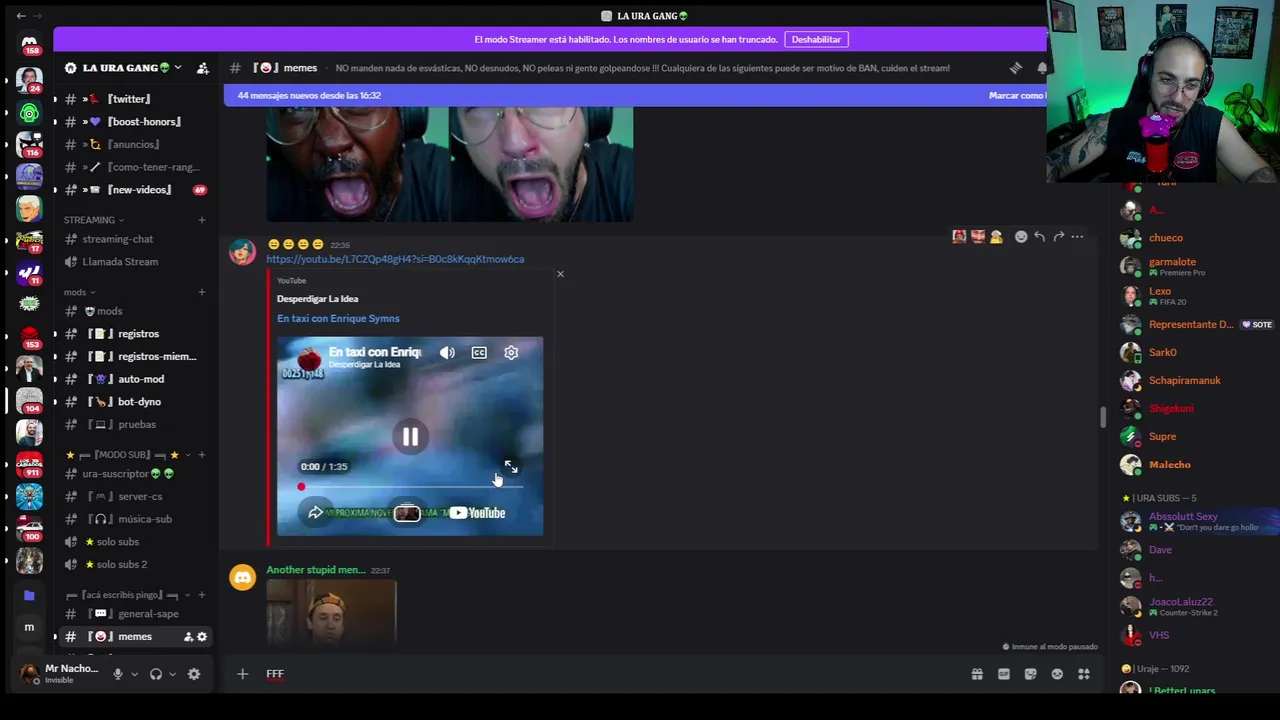Viewport: 1280px width, 720px height.
Task: Open the twitter channel
Action: click(x=134, y=99)
